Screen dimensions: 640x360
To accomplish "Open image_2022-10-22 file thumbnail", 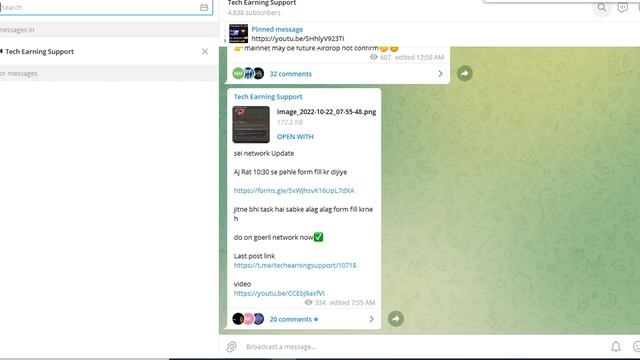I will [251, 124].
